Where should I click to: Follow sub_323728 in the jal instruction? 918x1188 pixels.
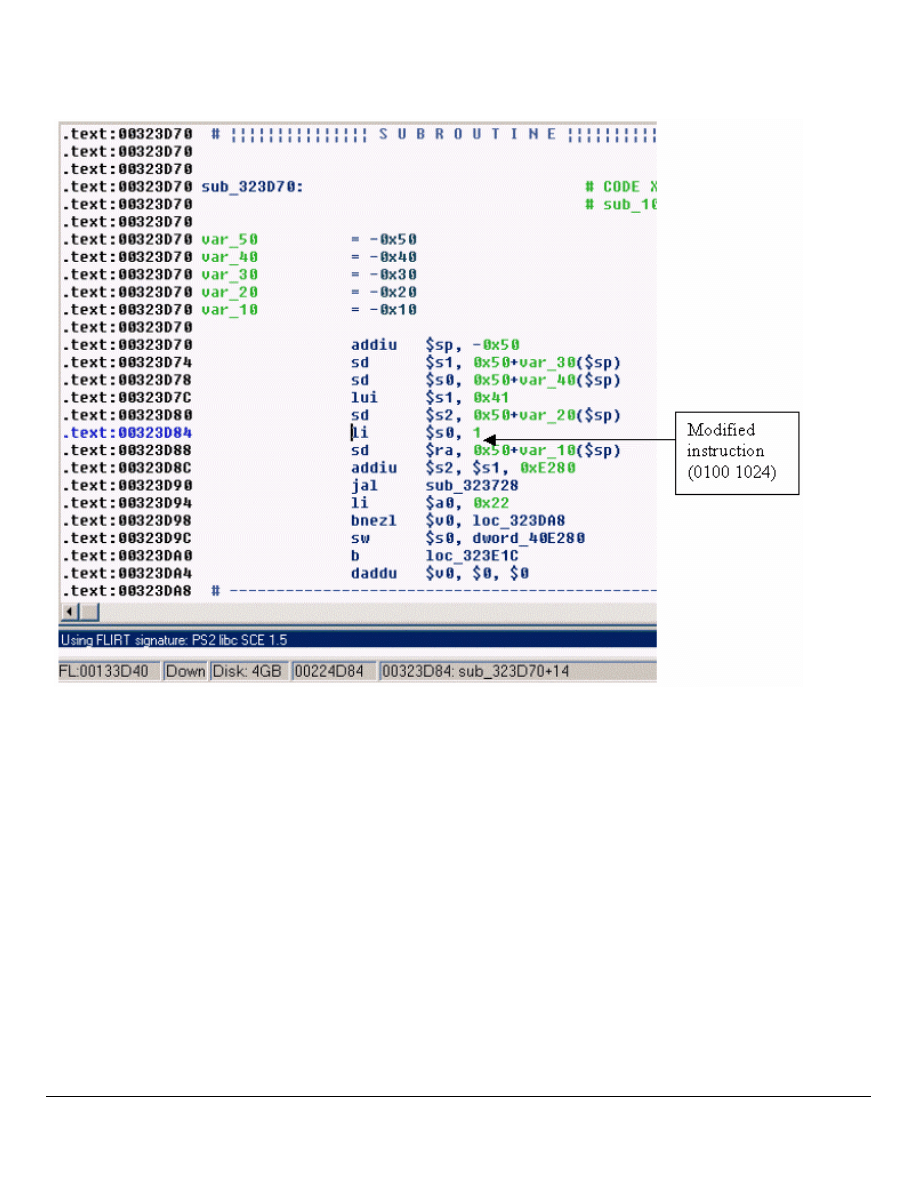[x=471, y=485]
